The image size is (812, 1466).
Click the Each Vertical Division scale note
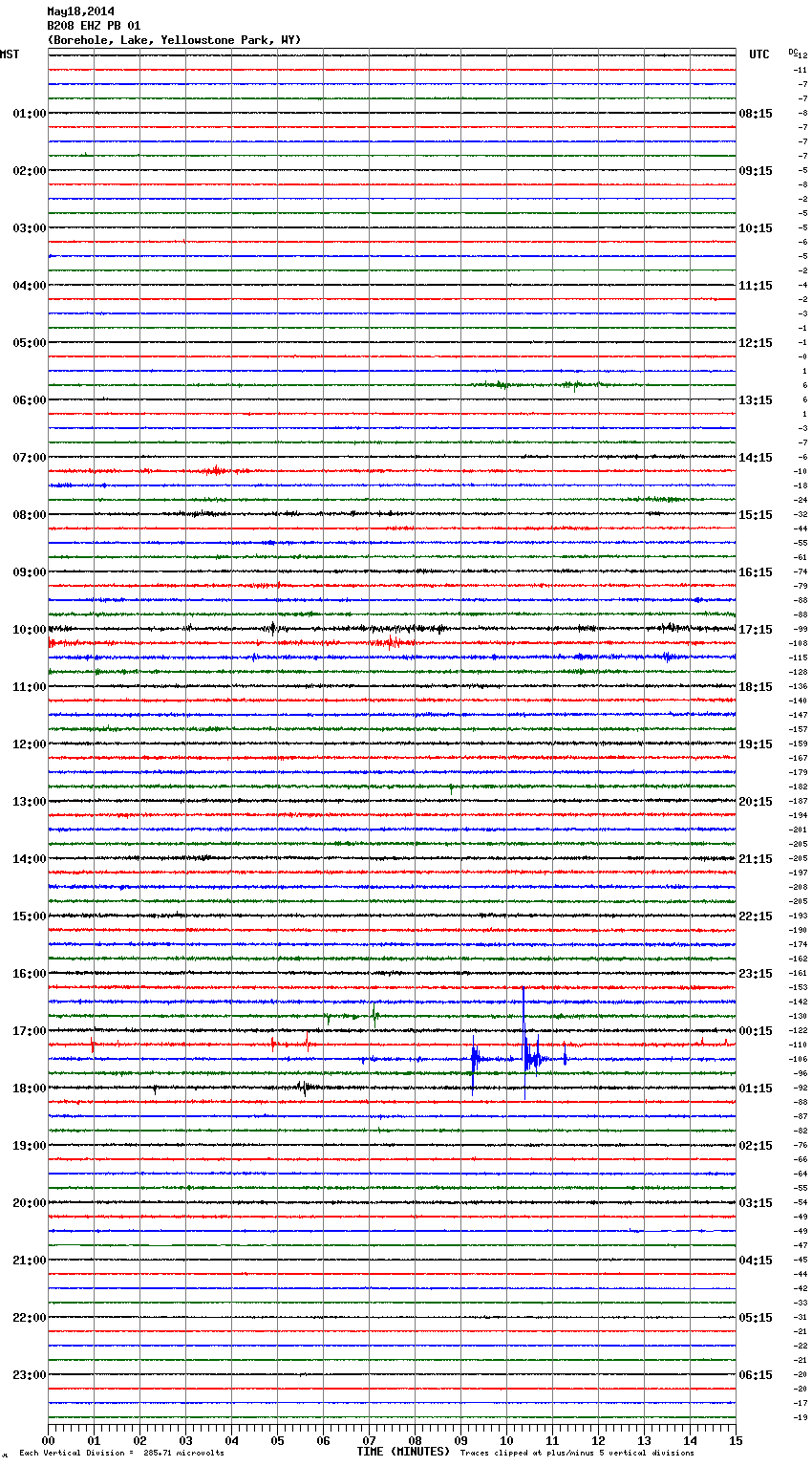pos(121,1453)
